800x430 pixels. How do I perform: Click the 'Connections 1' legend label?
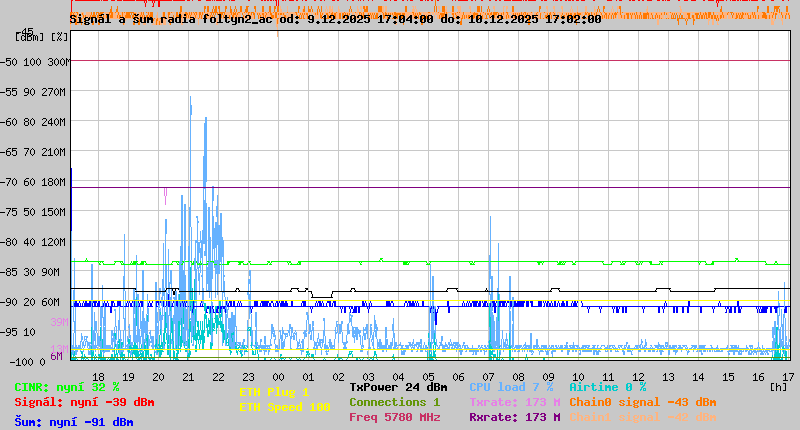click(394, 402)
